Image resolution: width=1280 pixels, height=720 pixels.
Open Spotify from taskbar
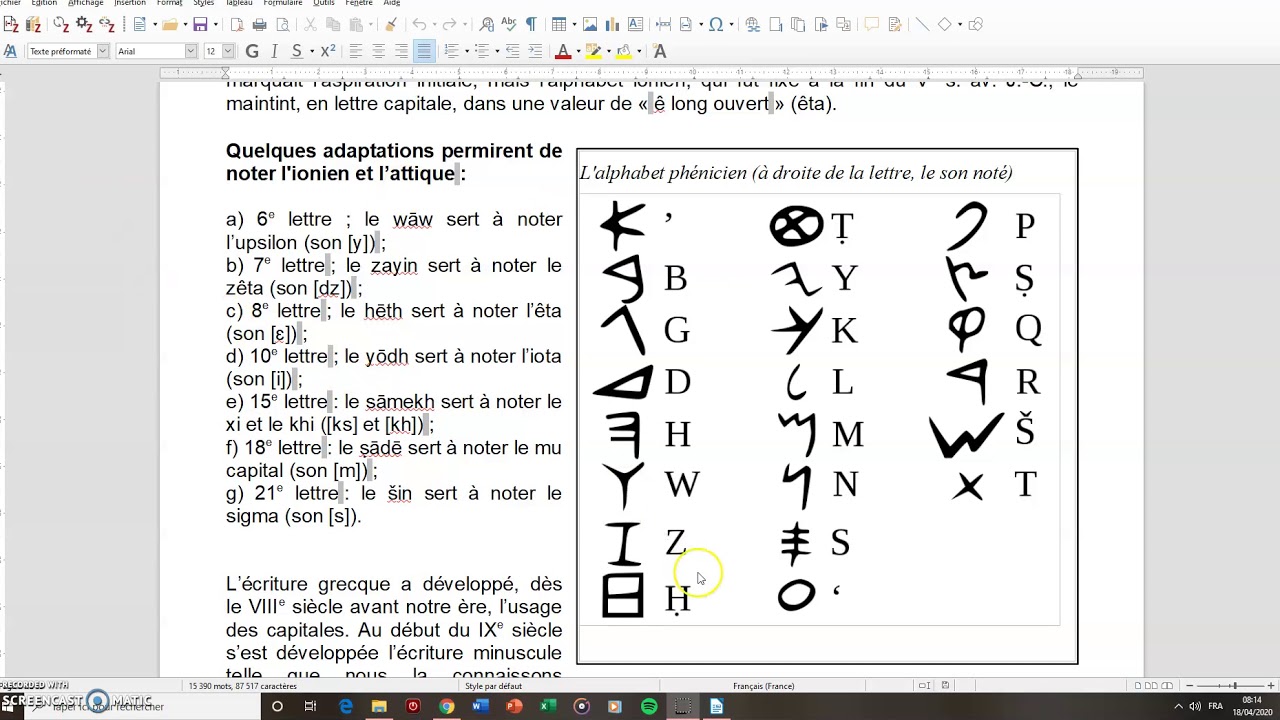[x=649, y=706]
